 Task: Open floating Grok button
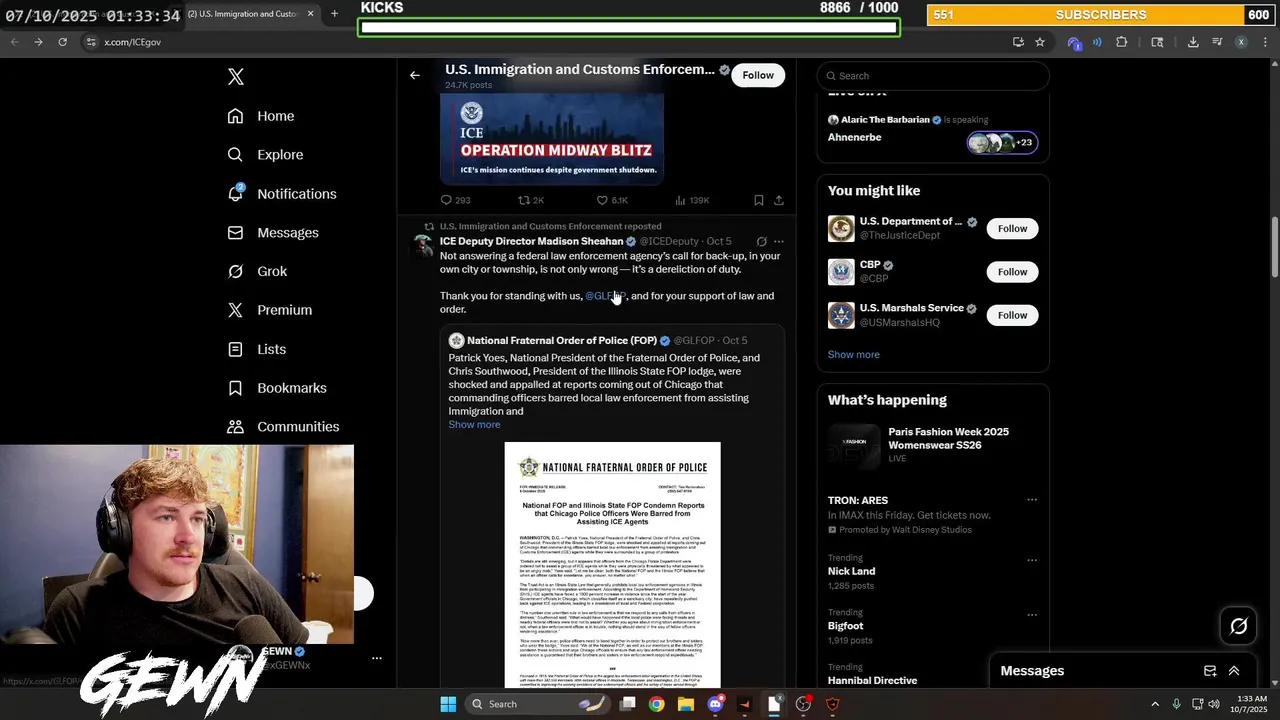click(x=1238, y=626)
